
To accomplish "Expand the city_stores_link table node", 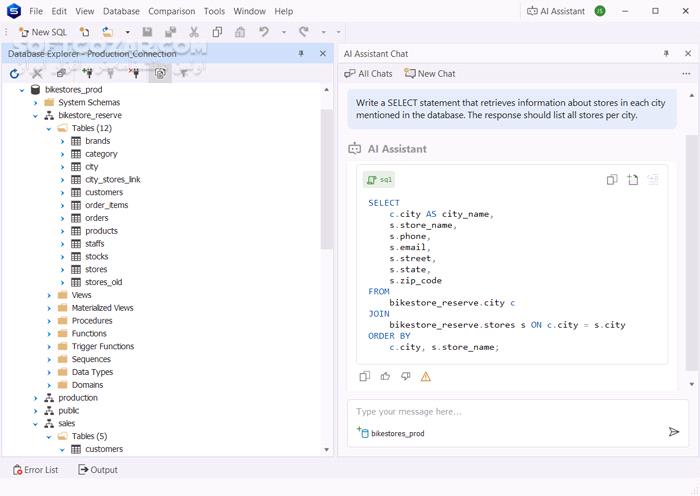I will tap(62, 180).
